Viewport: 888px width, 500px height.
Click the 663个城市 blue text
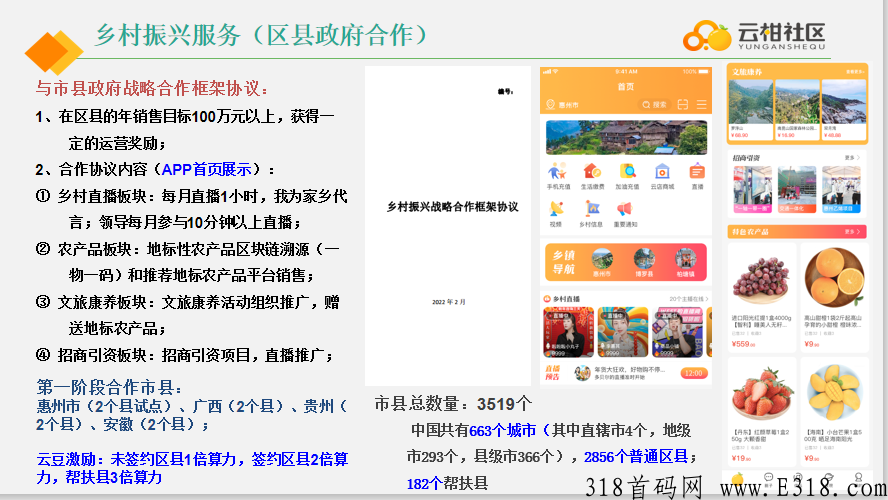[x=502, y=430]
